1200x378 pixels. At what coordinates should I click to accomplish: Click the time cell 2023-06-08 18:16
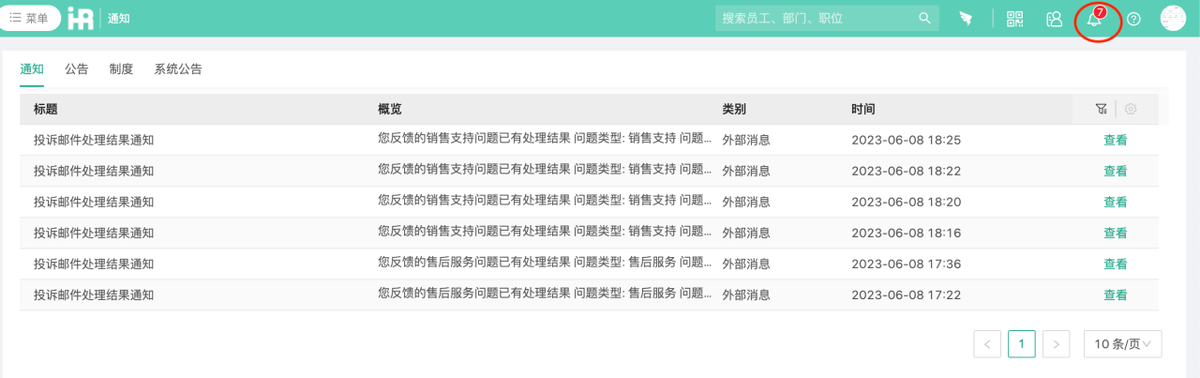906,233
